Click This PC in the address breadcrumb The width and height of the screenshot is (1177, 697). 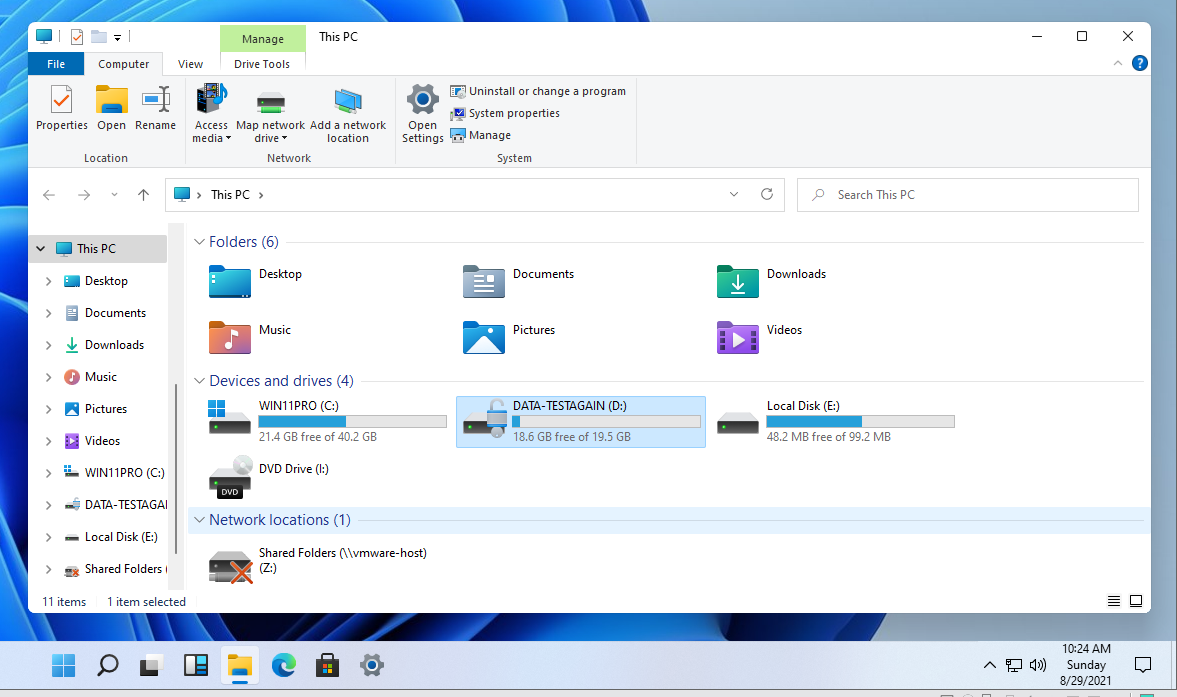point(230,195)
